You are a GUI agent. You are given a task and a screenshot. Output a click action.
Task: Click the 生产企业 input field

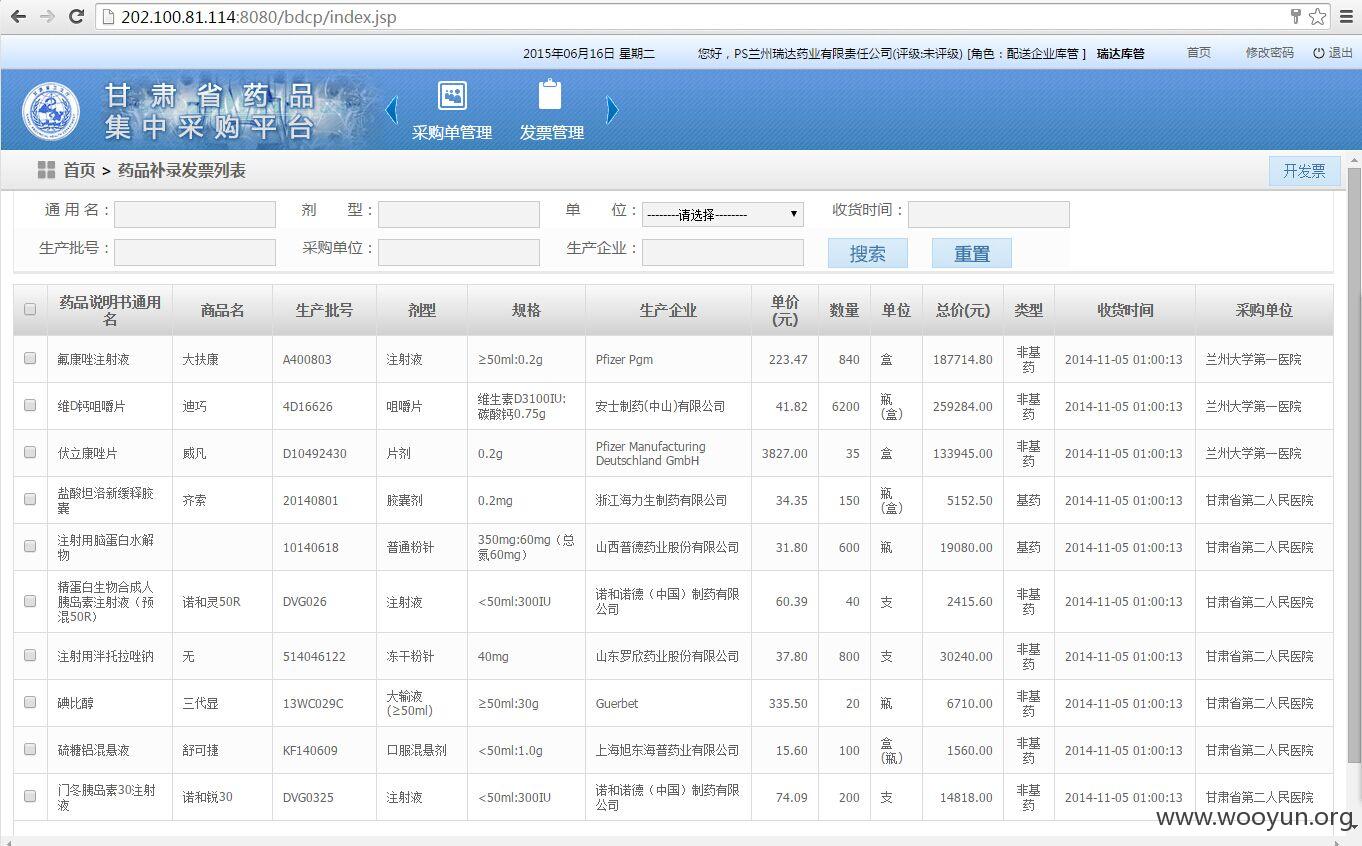tap(723, 252)
